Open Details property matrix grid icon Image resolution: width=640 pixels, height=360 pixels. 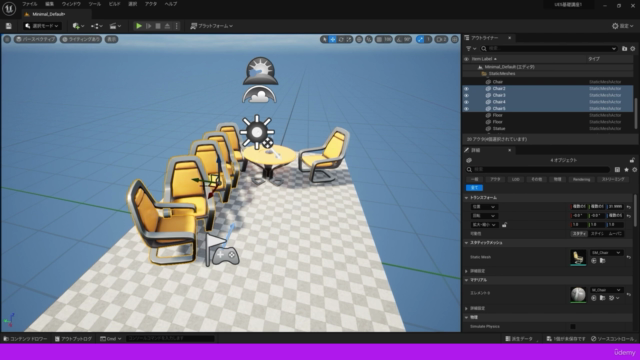tap(617, 169)
